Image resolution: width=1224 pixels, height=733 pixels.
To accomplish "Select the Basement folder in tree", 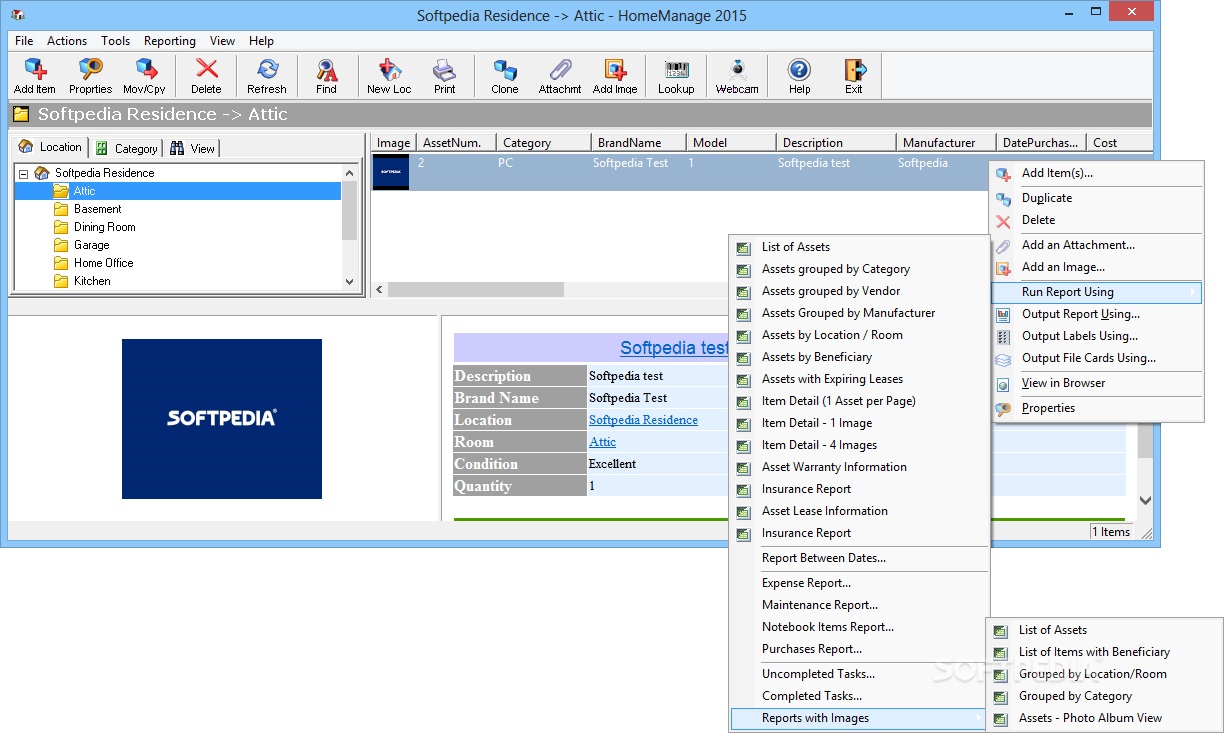I will click(97, 209).
